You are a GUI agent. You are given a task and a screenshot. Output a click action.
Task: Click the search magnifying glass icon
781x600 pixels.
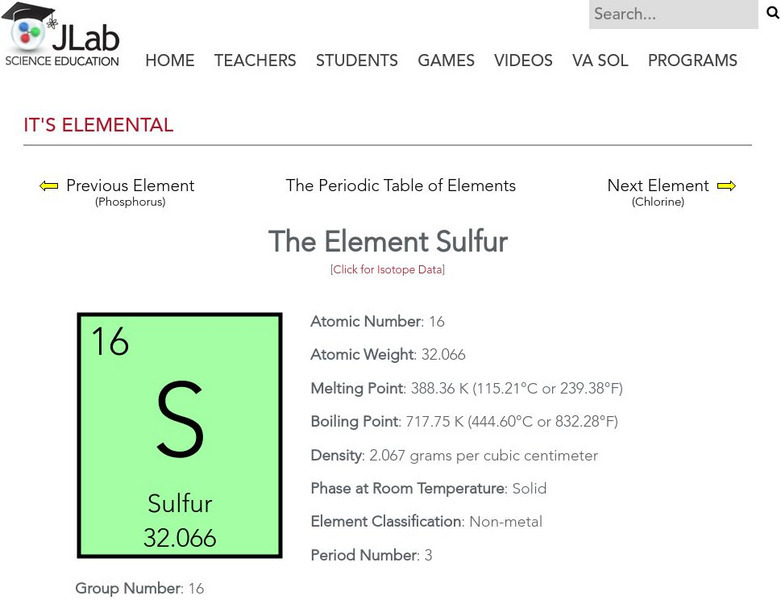click(x=772, y=13)
